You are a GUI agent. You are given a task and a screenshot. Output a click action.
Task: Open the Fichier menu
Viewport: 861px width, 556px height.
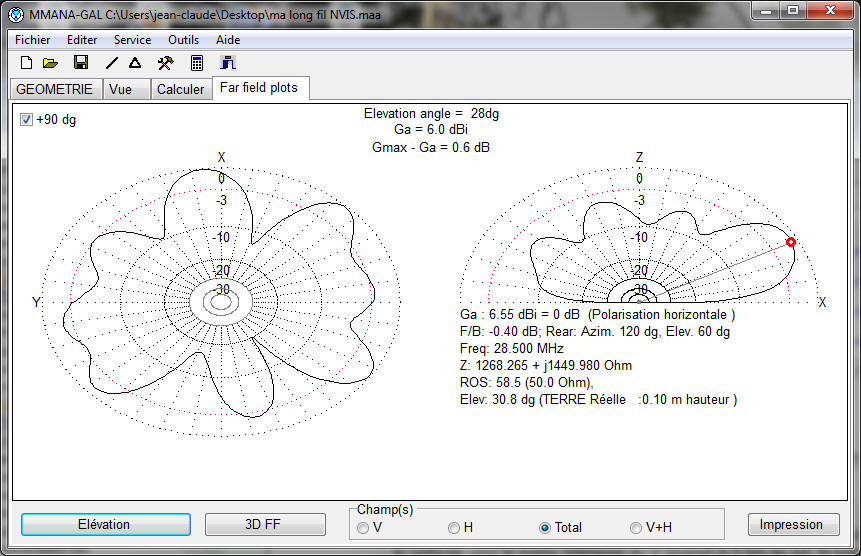pyautogui.click(x=32, y=40)
